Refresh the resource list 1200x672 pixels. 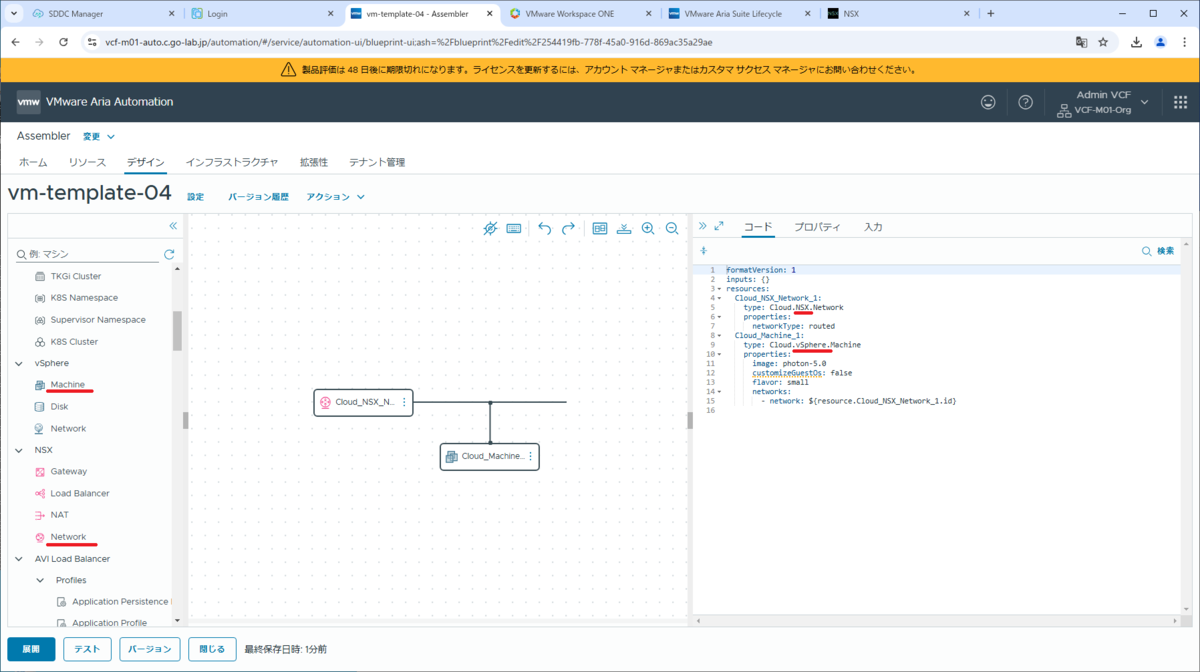(x=169, y=254)
